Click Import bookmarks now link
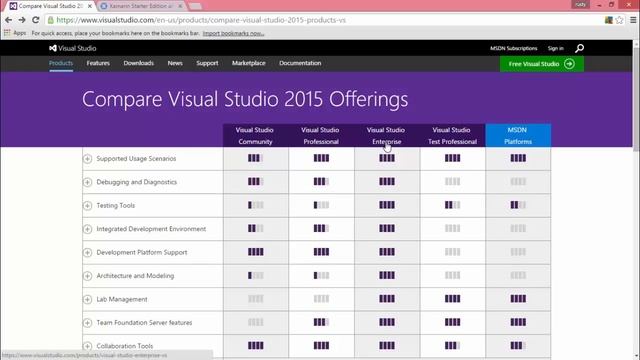 coord(233,33)
